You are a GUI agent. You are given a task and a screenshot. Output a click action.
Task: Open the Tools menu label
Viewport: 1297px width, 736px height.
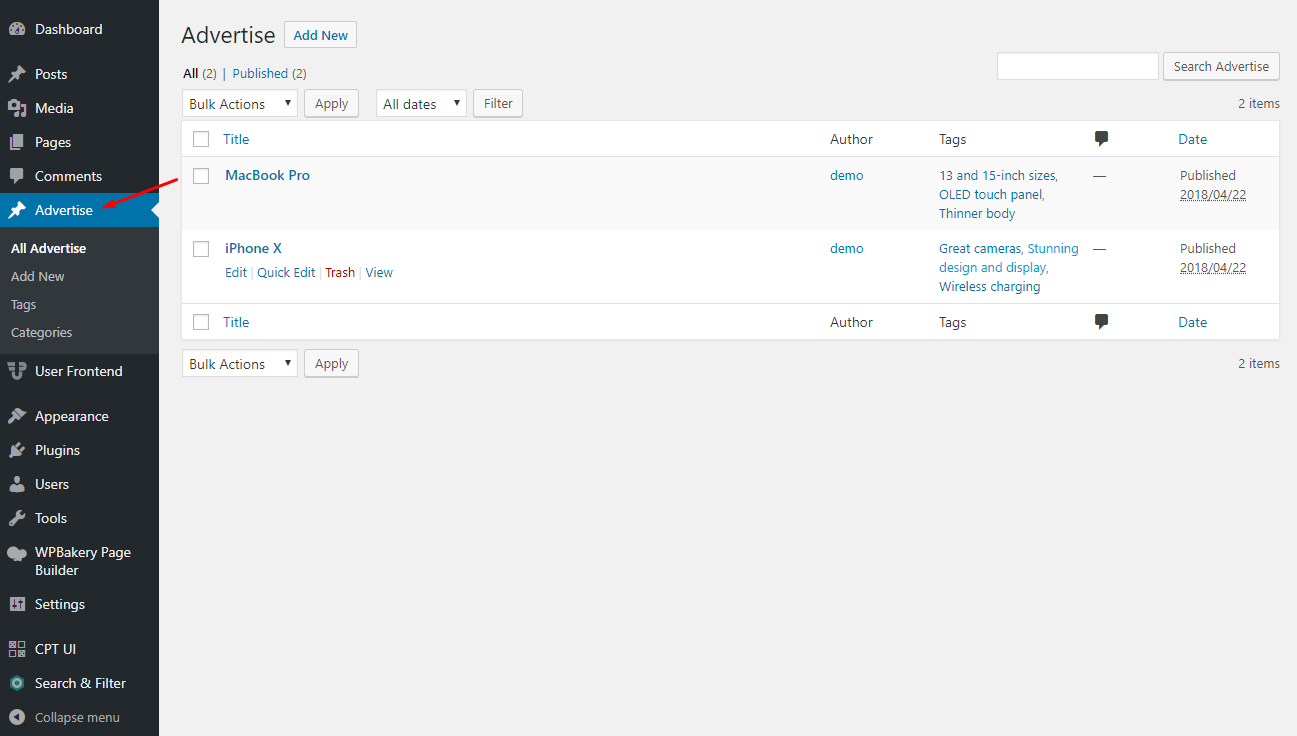pyautogui.click(x=51, y=518)
